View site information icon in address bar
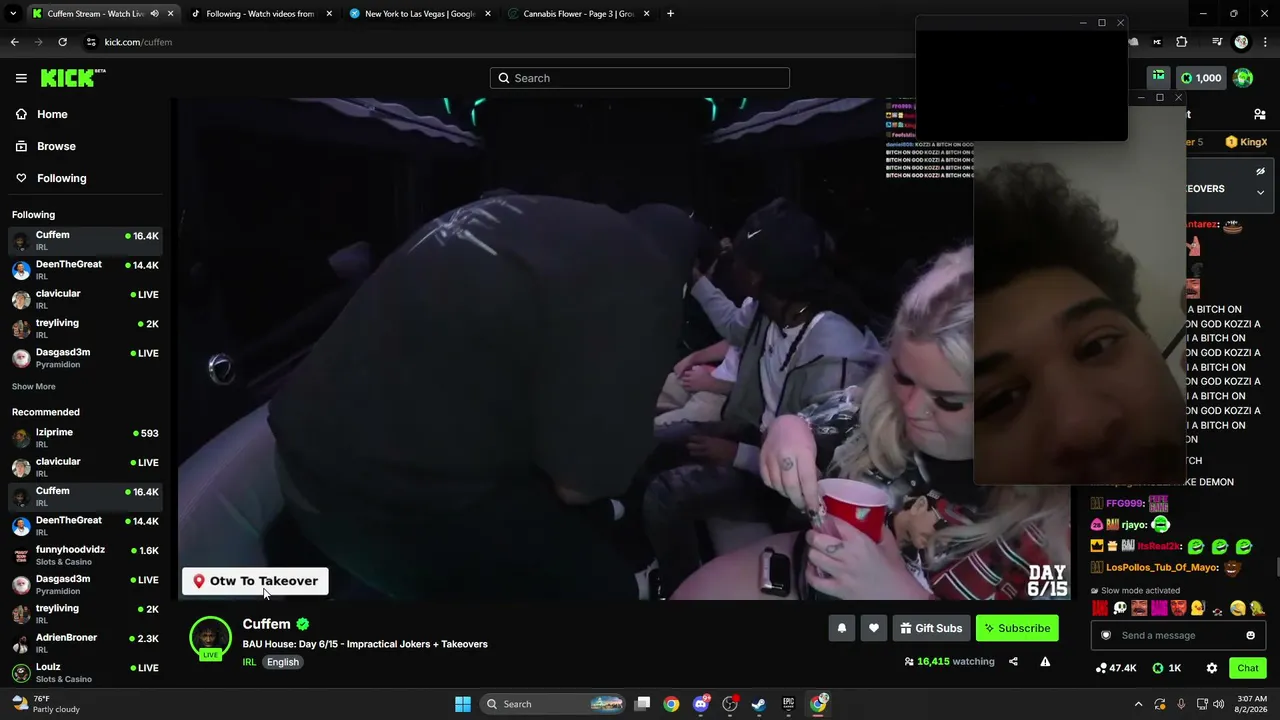The width and height of the screenshot is (1280, 720). pyautogui.click(x=91, y=42)
